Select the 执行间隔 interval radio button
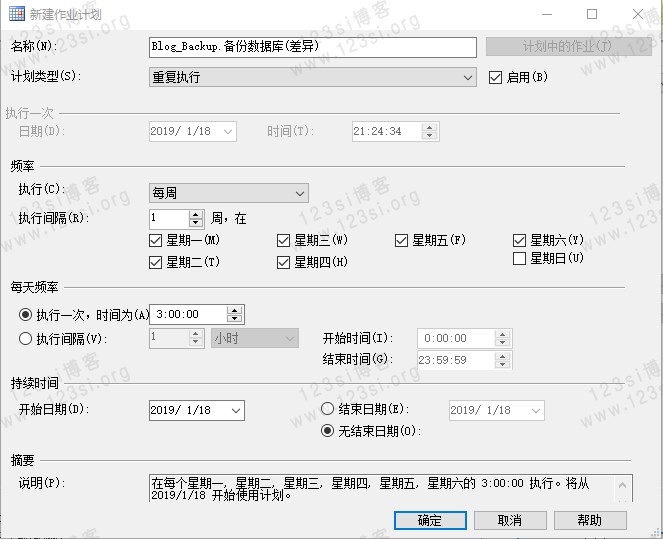Screen dimensions: 663x539 (25, 338)
